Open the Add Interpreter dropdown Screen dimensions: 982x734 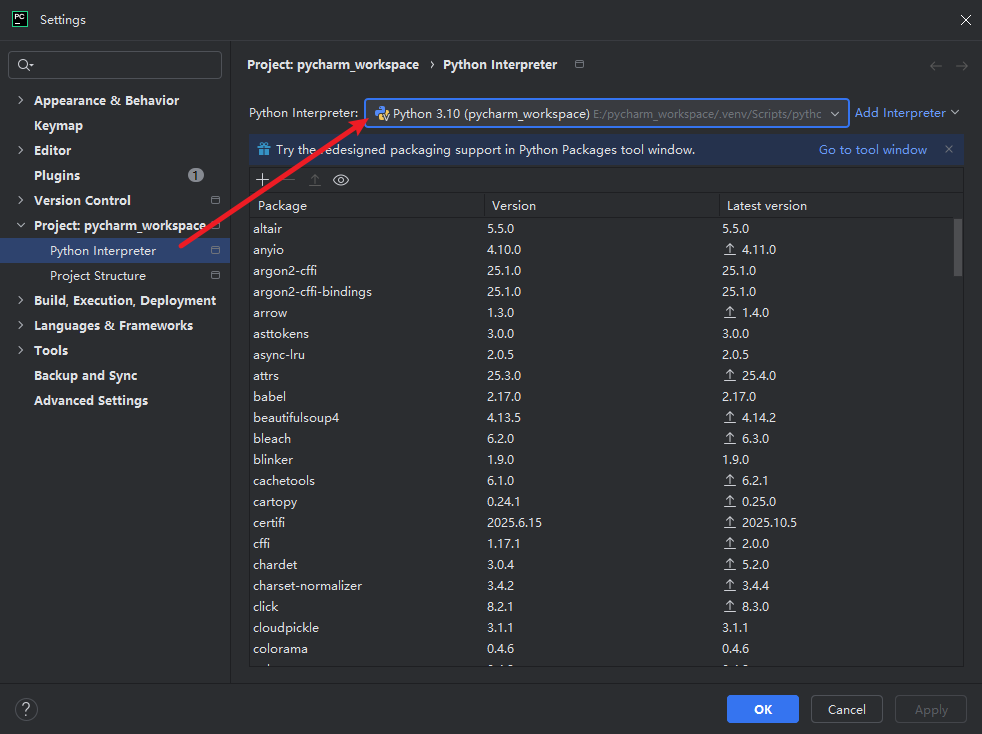(907, 113)
